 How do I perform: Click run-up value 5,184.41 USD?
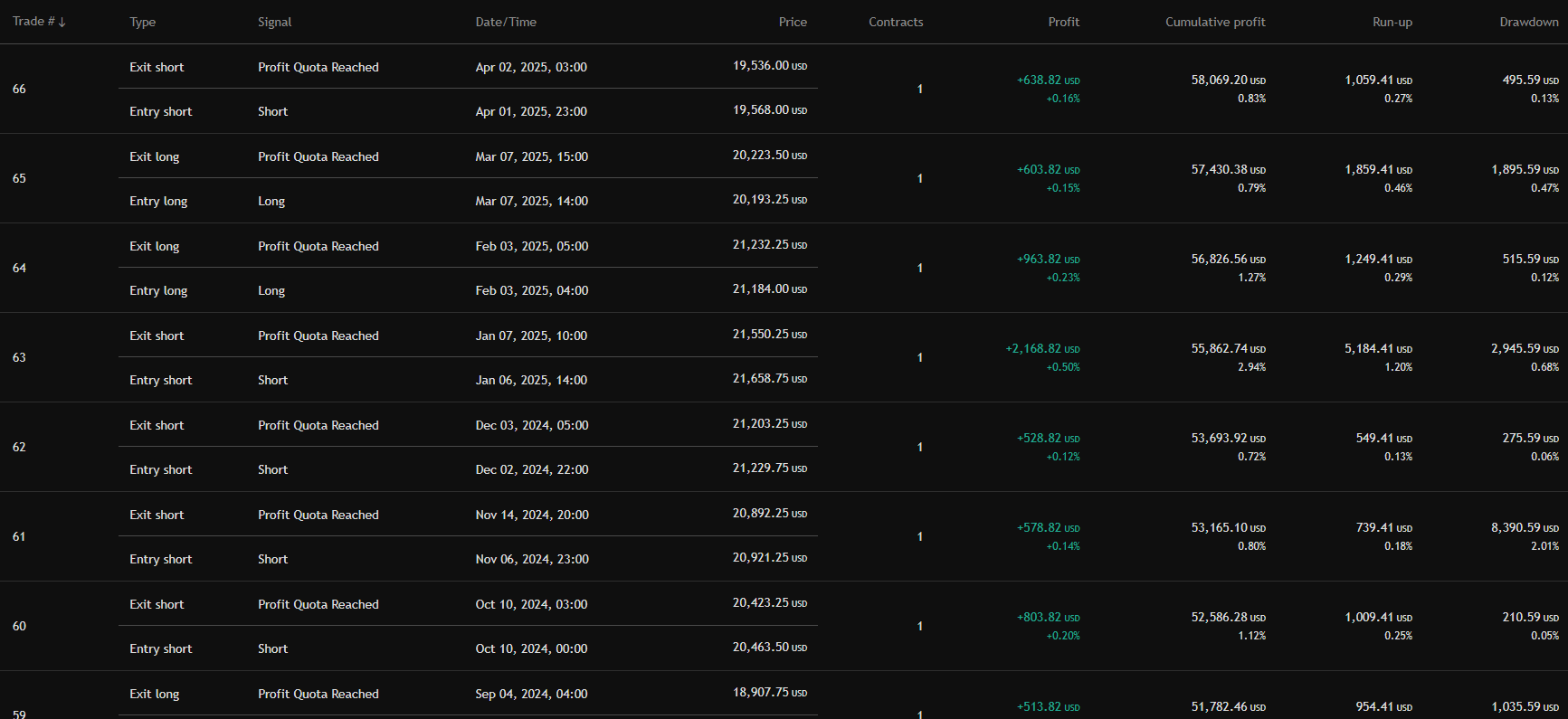1379,348
